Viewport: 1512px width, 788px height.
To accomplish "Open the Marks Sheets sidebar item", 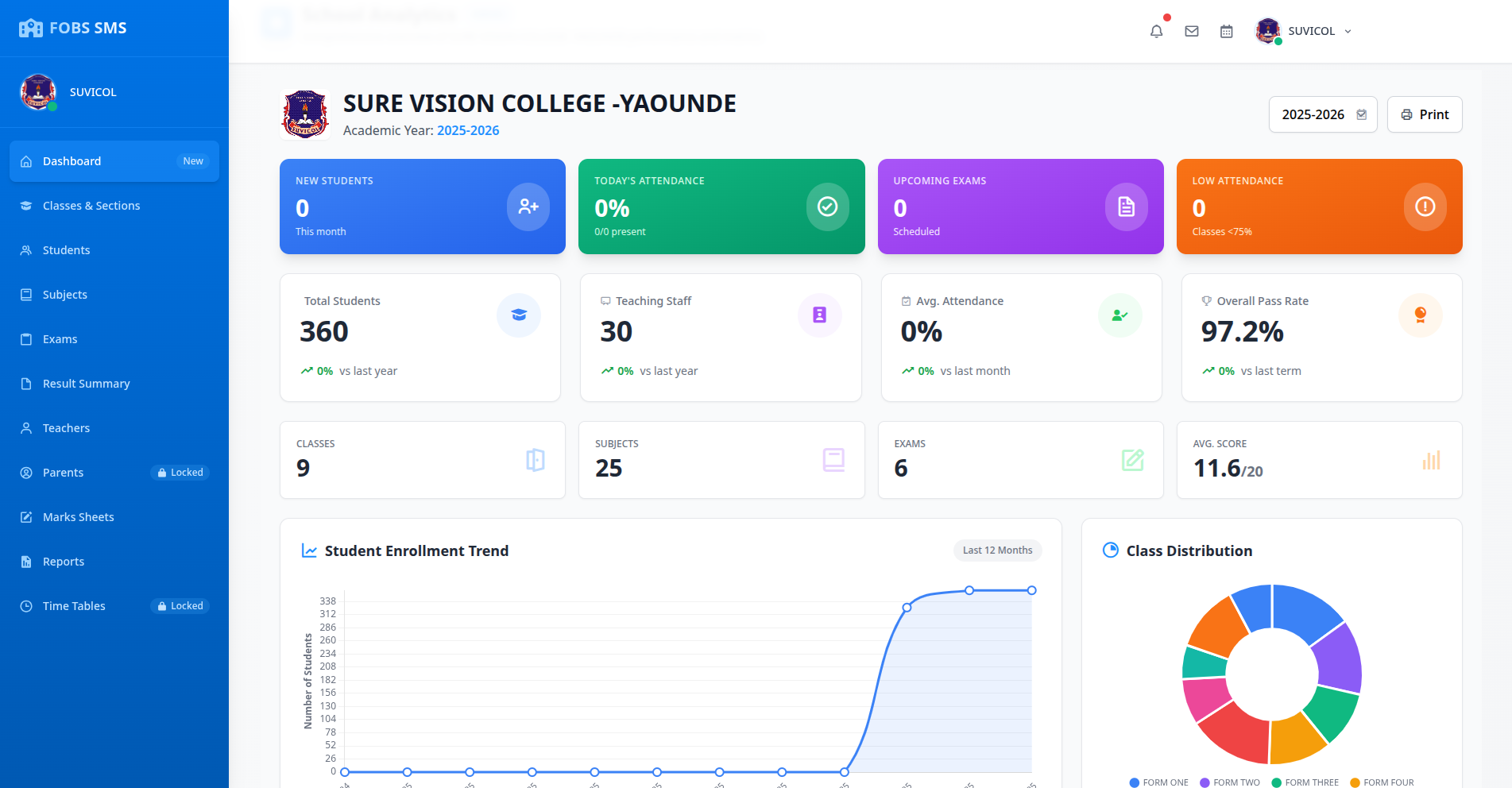I will (78, 517).
